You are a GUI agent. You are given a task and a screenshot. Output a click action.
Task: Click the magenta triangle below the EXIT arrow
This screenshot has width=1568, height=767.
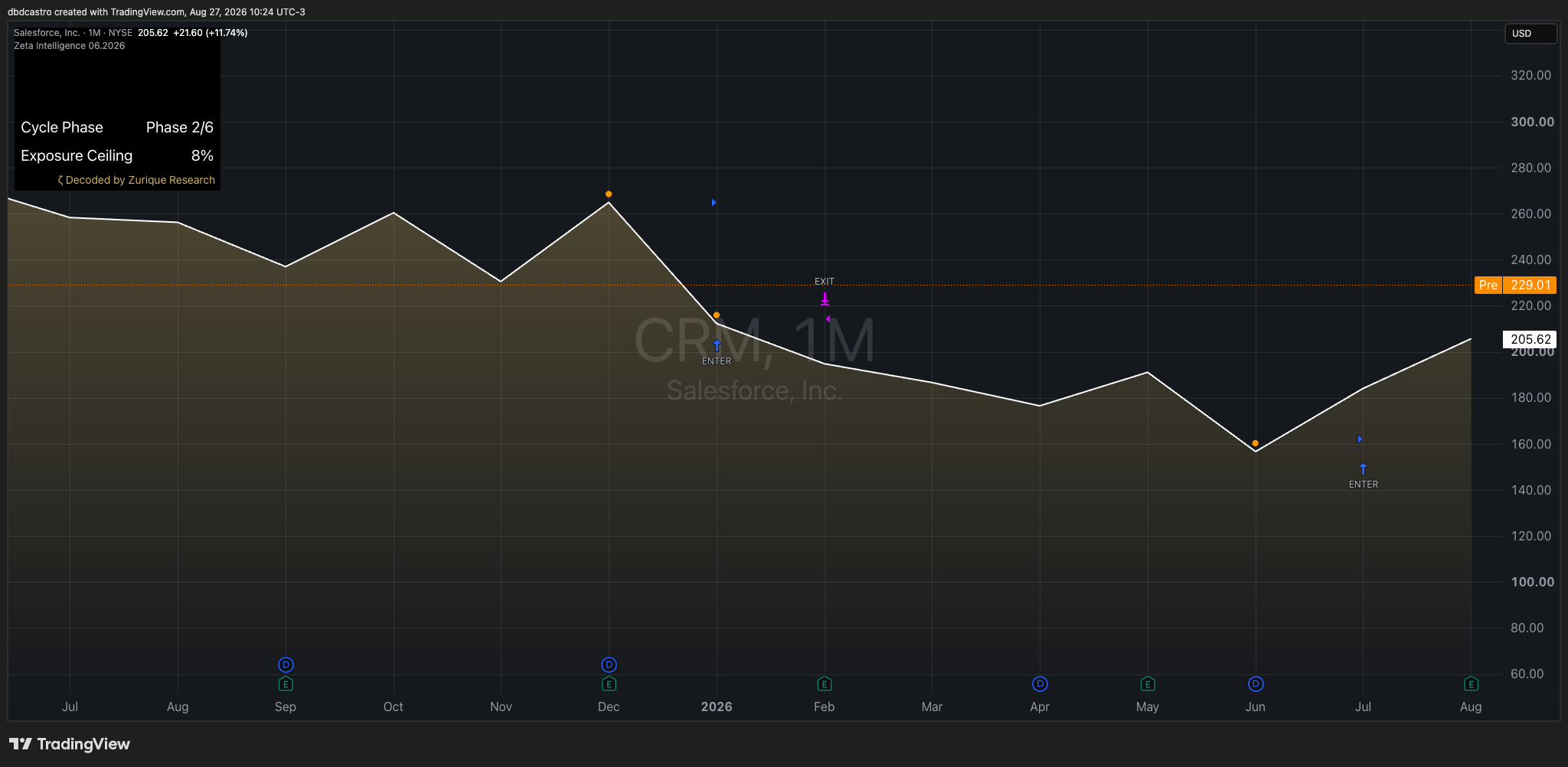tap(828, 319)
